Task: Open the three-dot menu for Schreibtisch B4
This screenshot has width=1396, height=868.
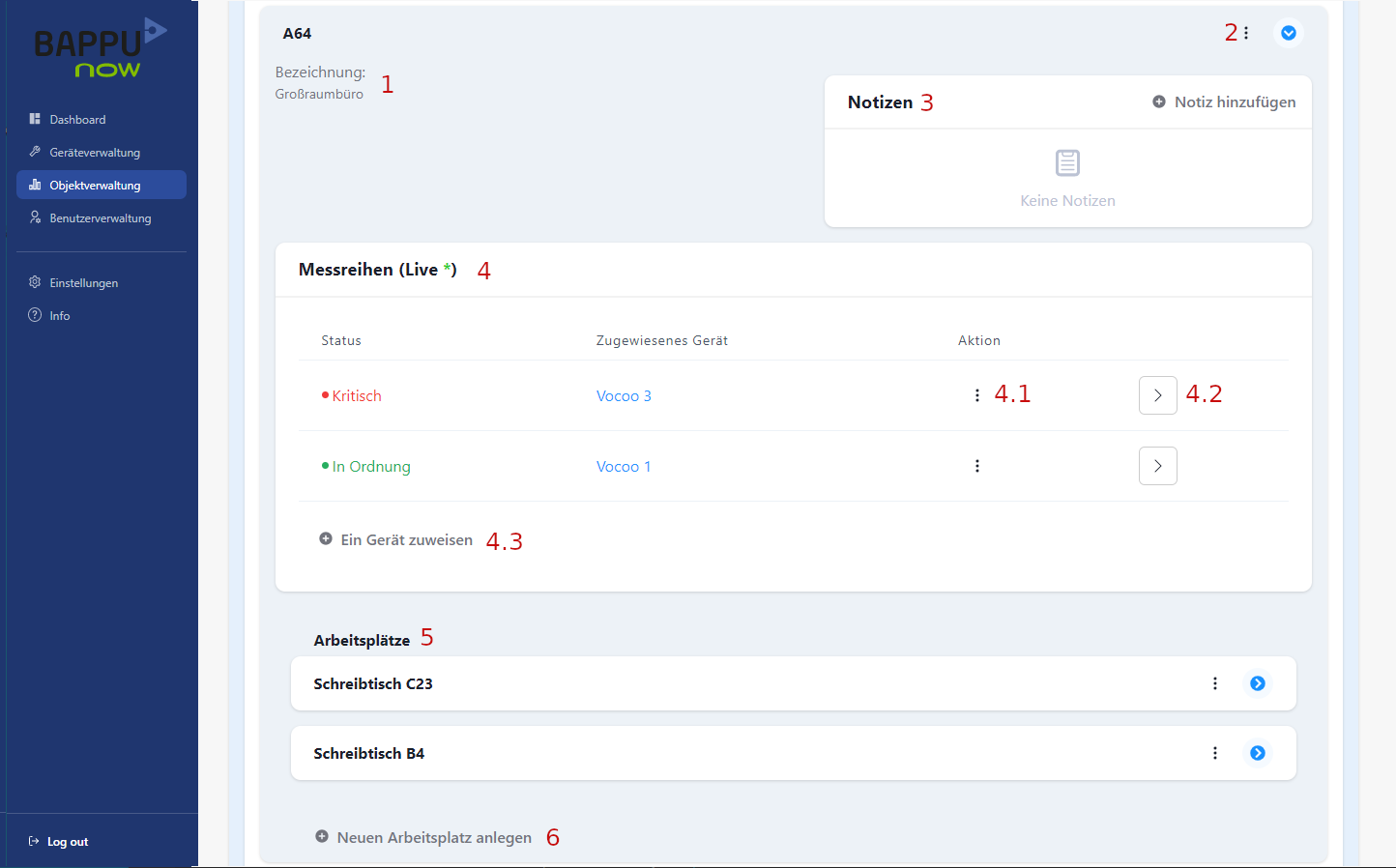Action: pos(1215,753)
